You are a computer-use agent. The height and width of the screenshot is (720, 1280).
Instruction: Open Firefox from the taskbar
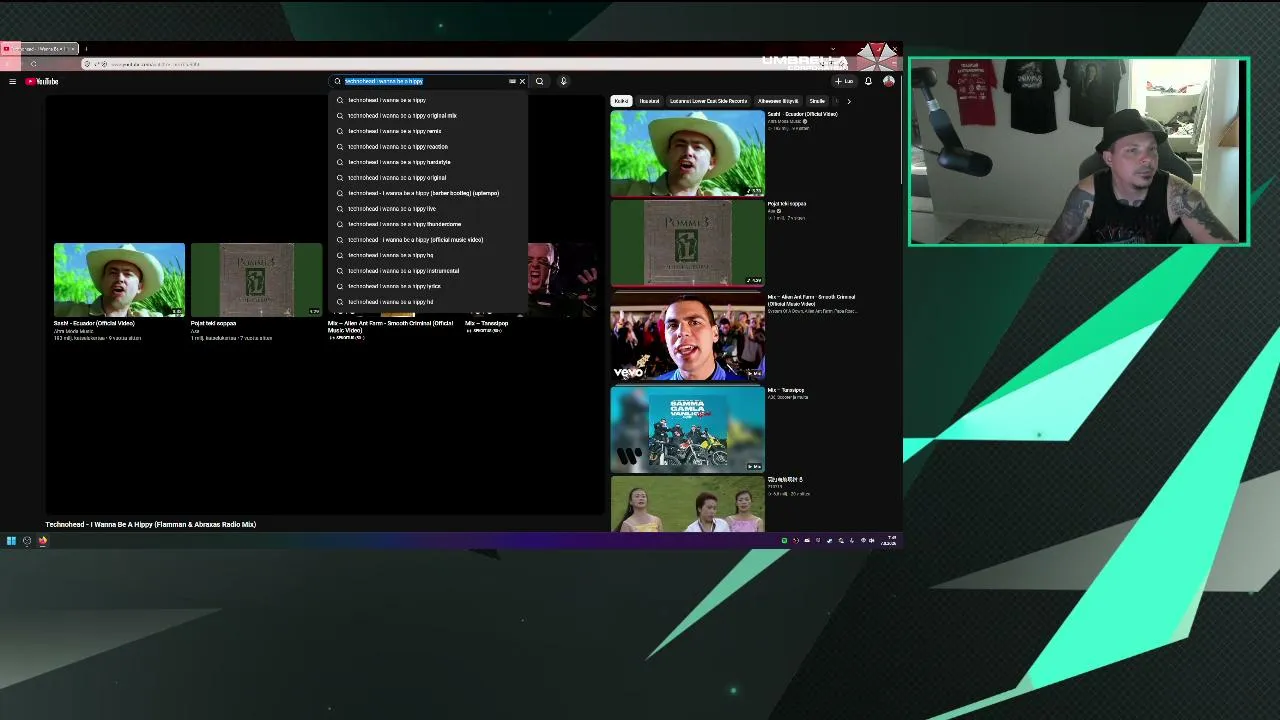tap(43, 541)
